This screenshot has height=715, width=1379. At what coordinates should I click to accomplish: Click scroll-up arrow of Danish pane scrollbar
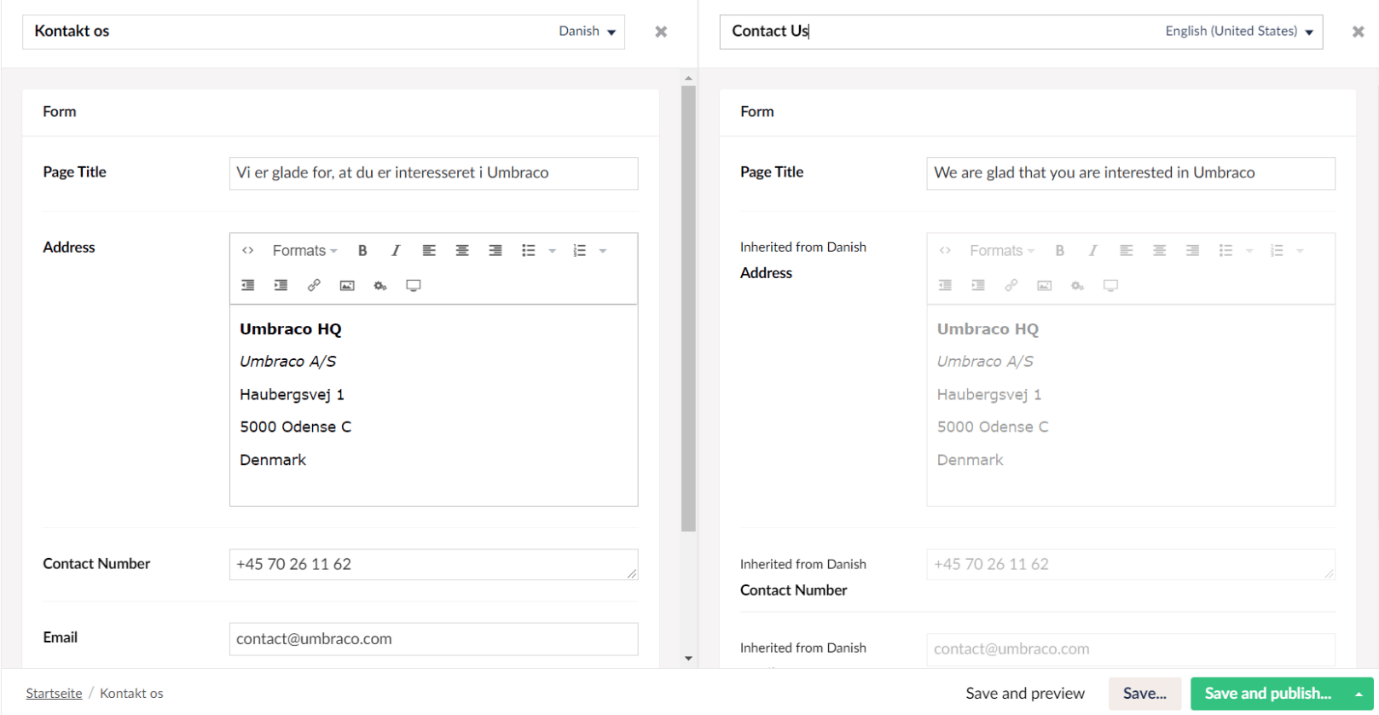coord(688,78)
